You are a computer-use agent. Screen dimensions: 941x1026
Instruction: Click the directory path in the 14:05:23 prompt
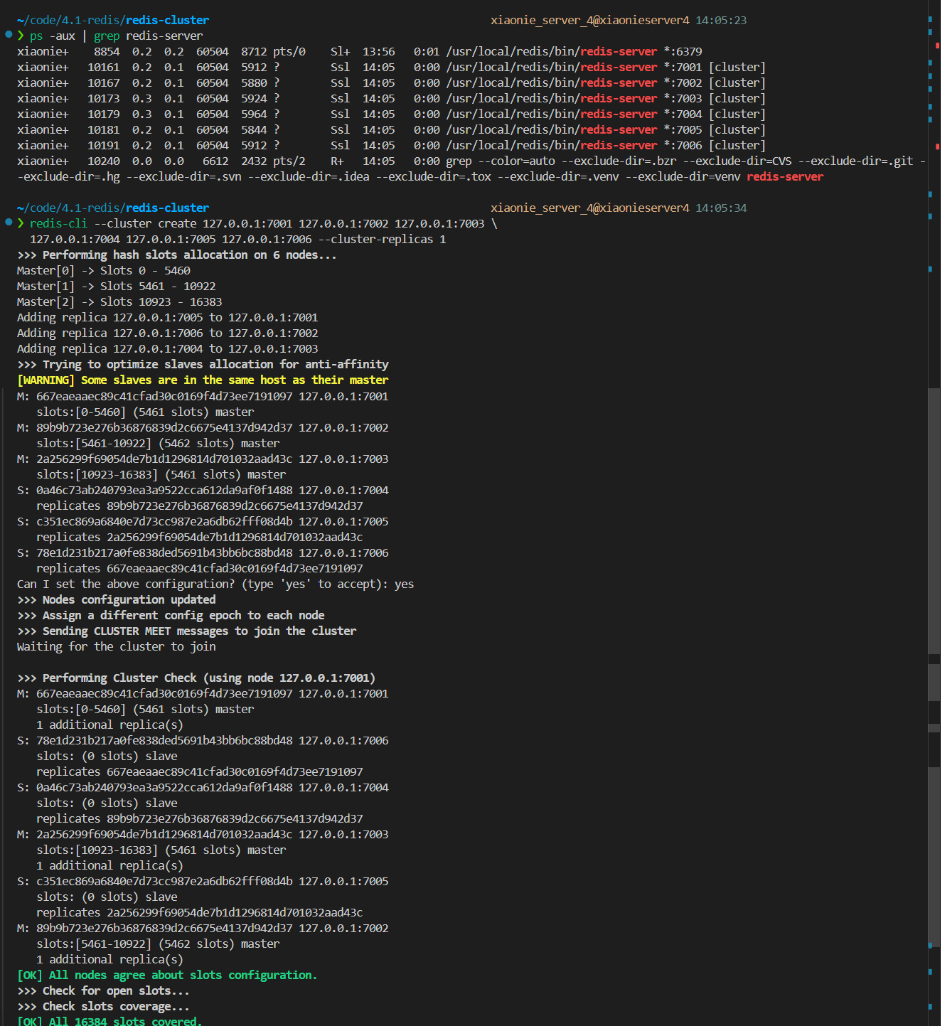113,20
